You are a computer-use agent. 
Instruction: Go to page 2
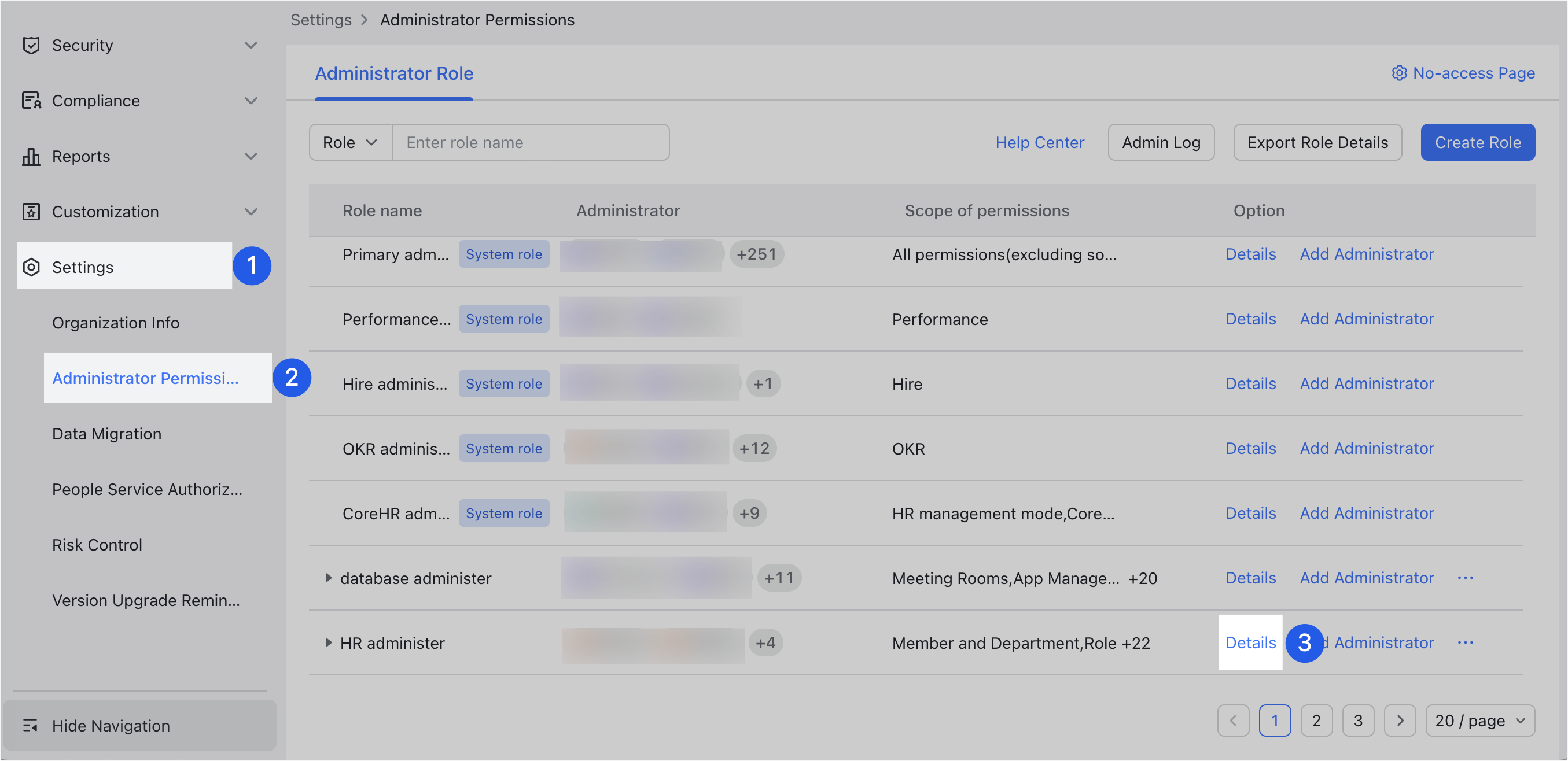click(1316, 721)
